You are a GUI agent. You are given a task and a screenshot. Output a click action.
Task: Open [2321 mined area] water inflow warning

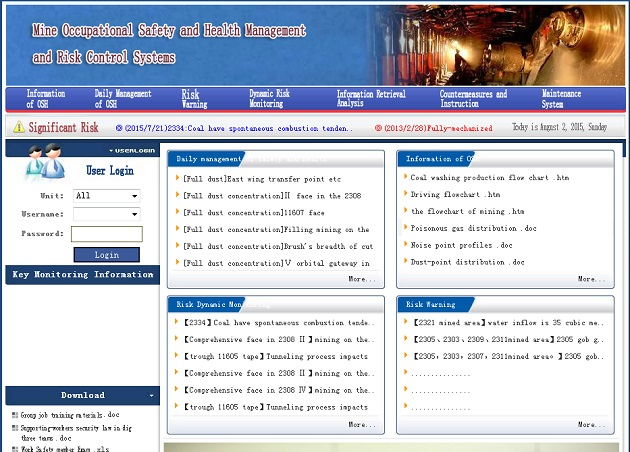pyautogui.click(x=508, y=323)
